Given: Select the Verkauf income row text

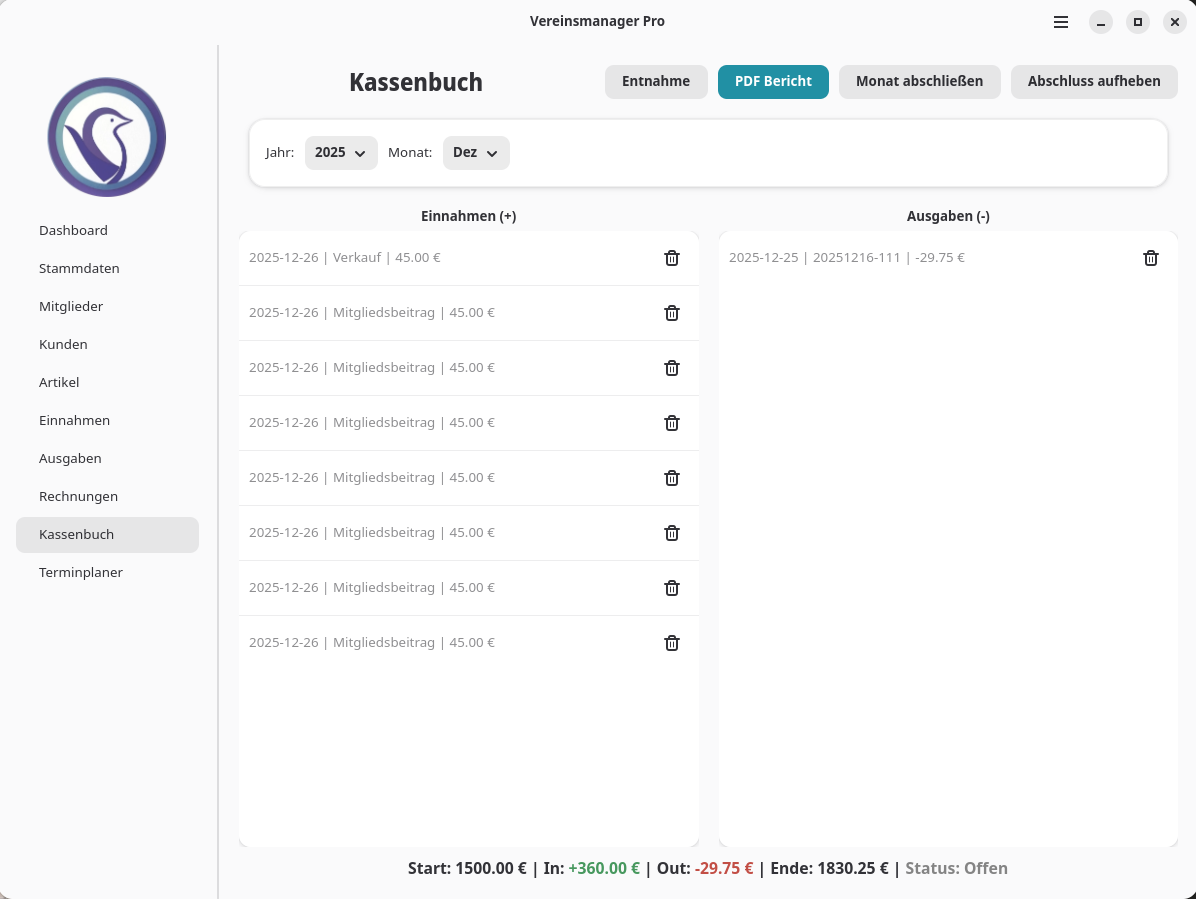Looking at the screenshot, I should coord(344,258).
